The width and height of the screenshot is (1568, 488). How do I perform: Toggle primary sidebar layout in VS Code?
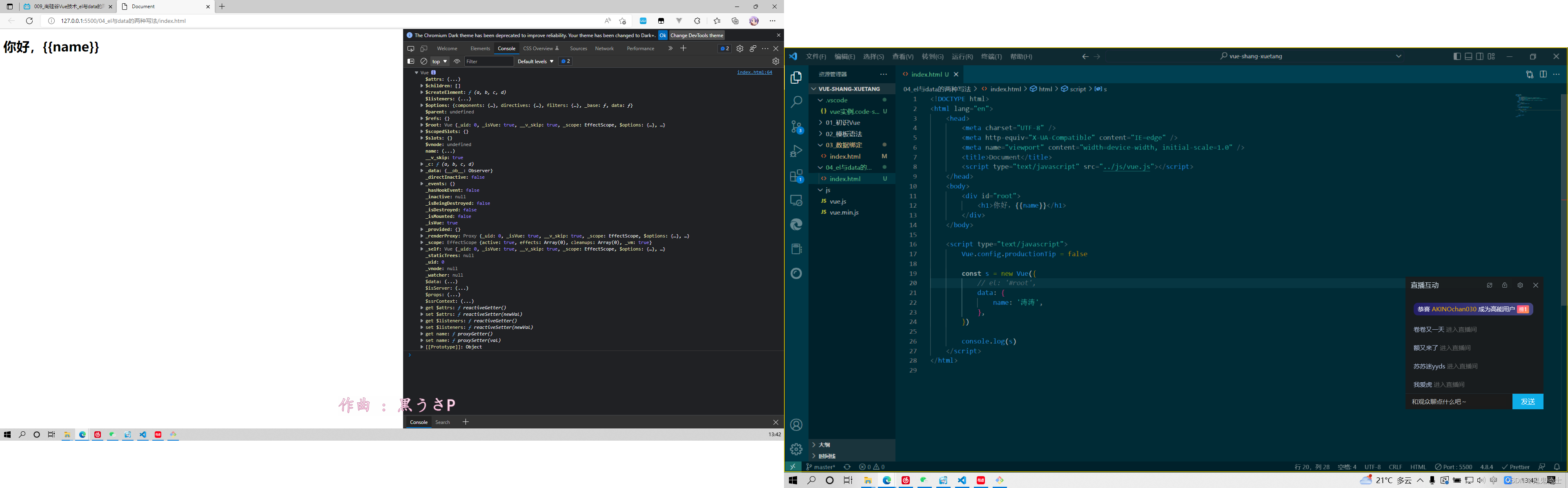[x=1457, y=57]
